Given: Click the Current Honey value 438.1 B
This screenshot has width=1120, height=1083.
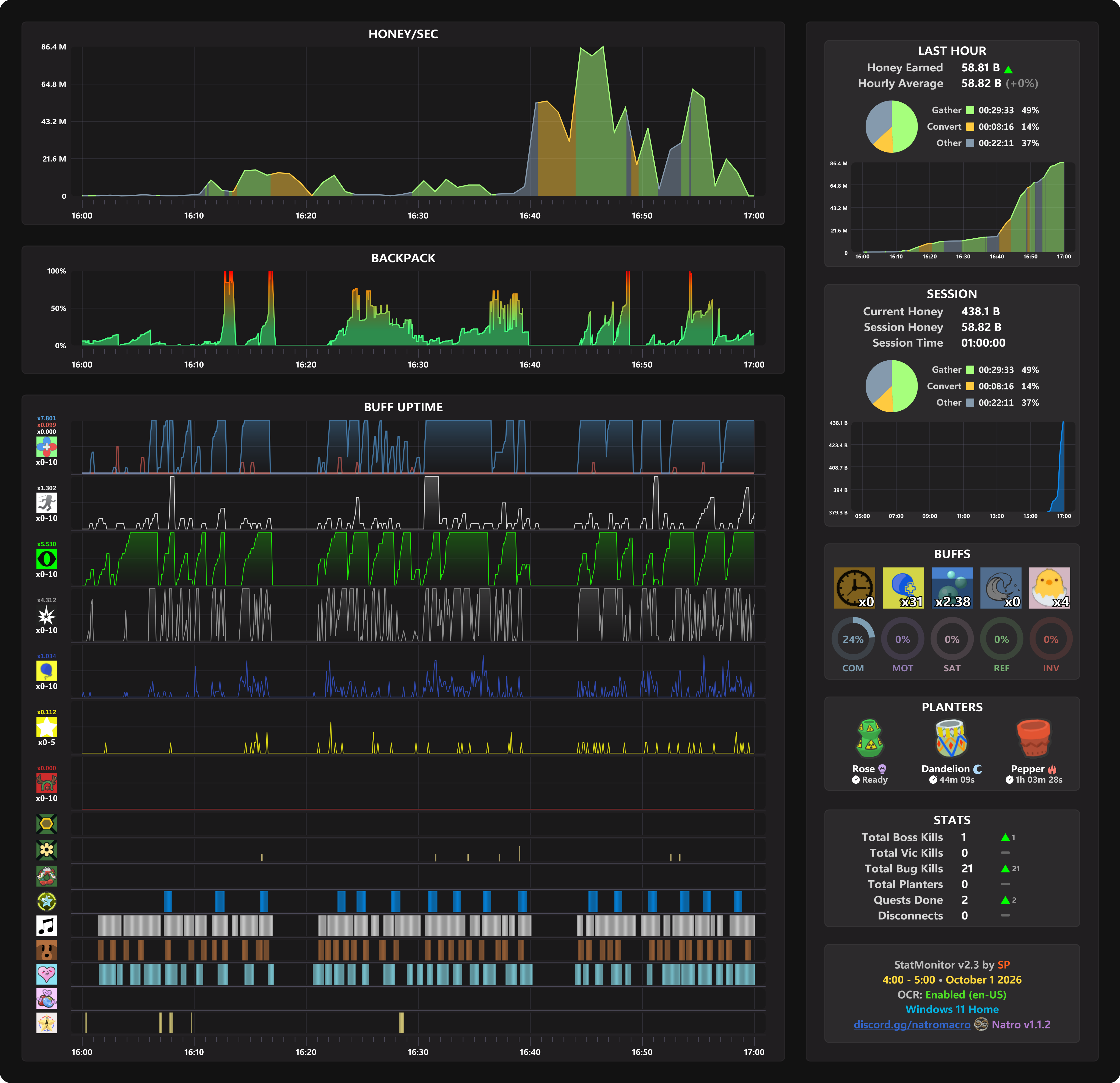Looking at the screenshot, I should pyautogui.click(x=980, y=311).
